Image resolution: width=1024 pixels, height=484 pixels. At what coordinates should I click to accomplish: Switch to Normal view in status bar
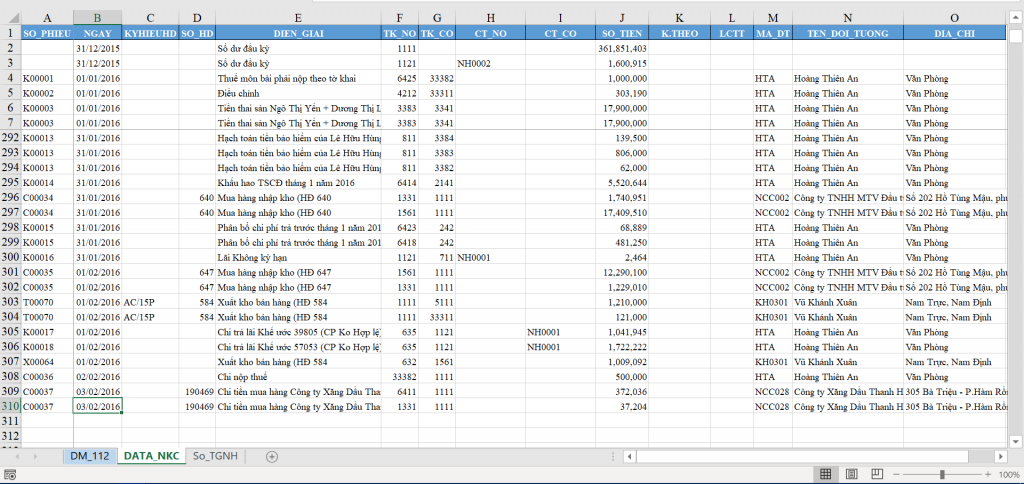click(x=825, y=474)
